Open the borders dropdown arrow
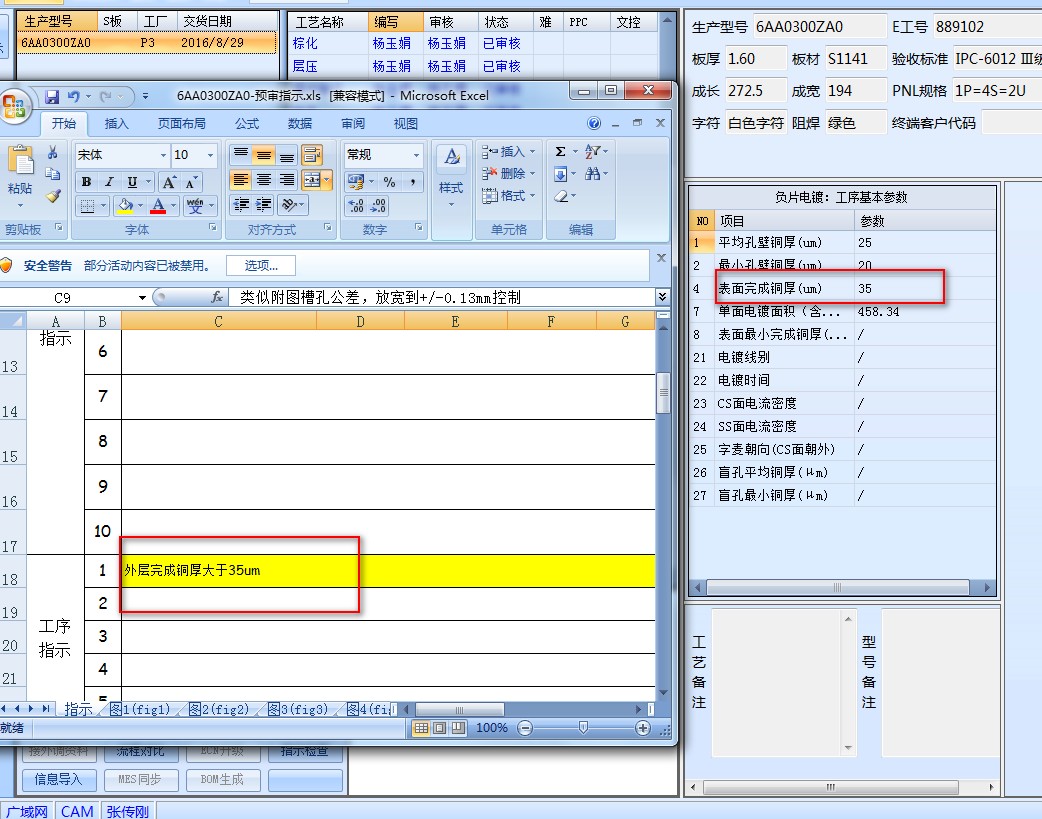 click(x=104, y=205)
